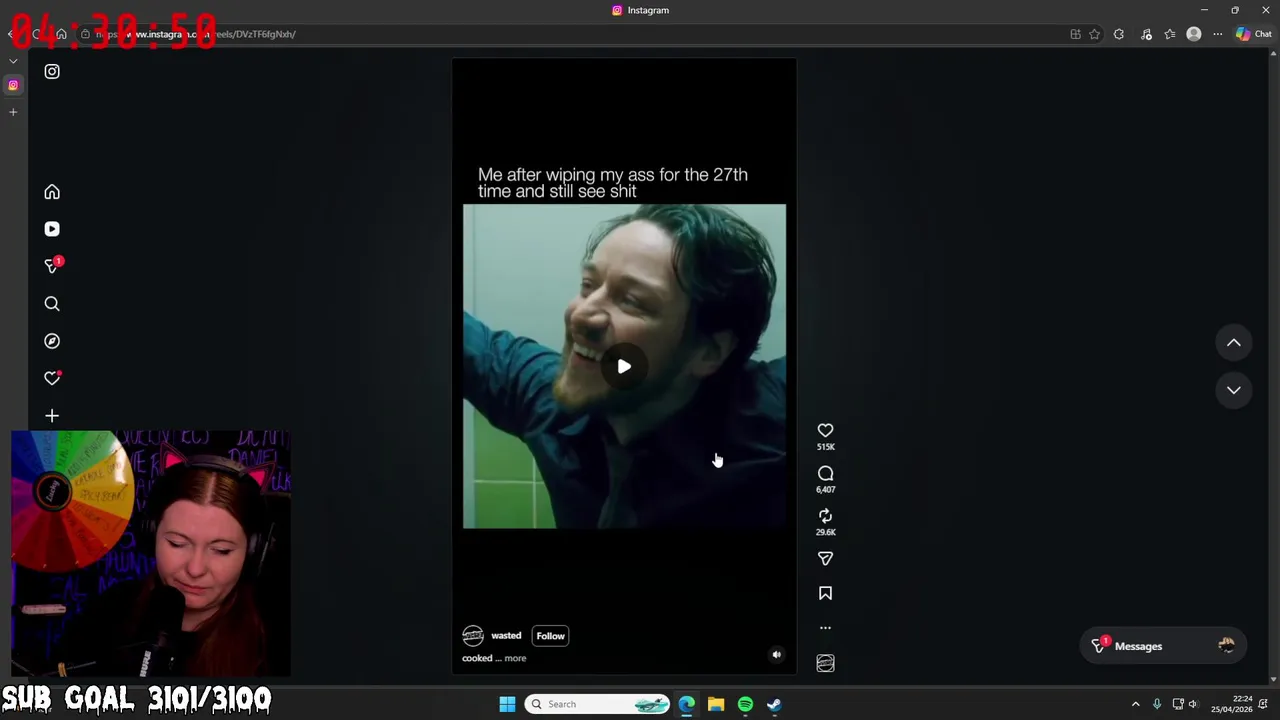Like the reel with heart icon
This screenshot has width=1280, height=720.
(x=825, y=431)
